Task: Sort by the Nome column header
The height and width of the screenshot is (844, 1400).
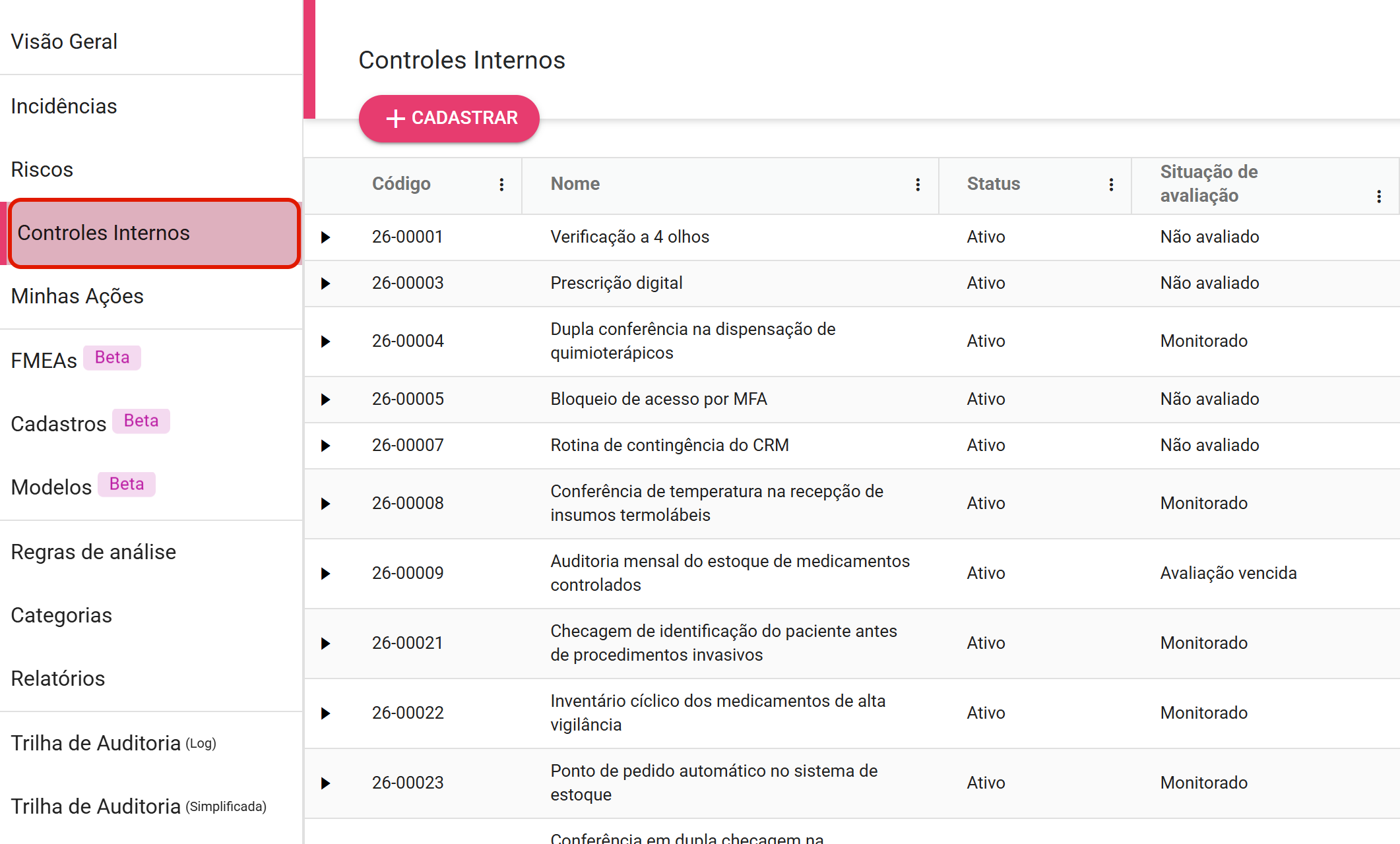Action: (x=575, y=184)
